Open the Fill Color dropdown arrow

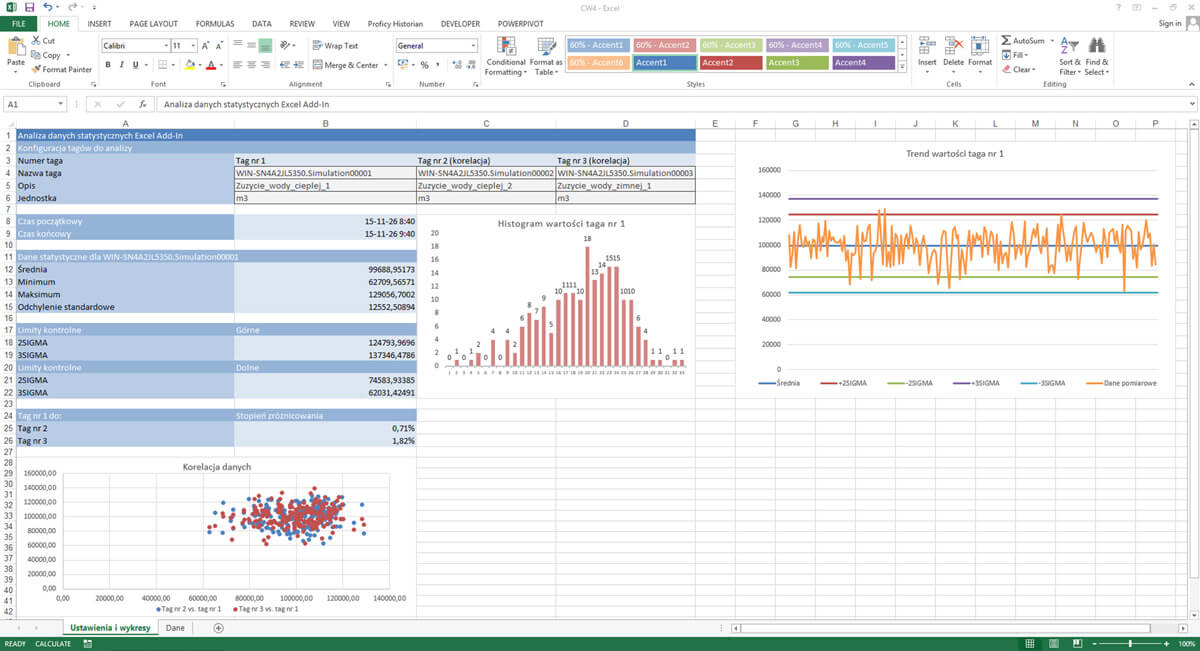(x=199, y=65)
